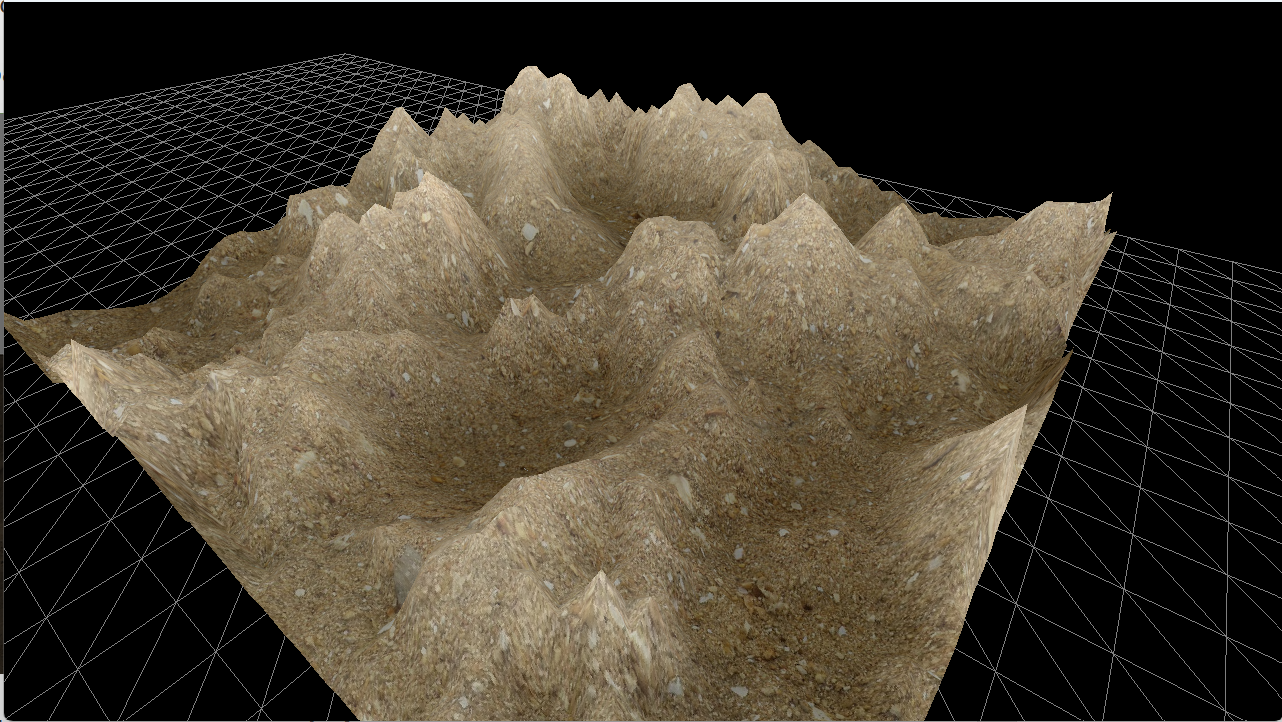Click the ridge peak behind the large crater
This screenshot has height=722, width=1282.
(x=686, y=90)
